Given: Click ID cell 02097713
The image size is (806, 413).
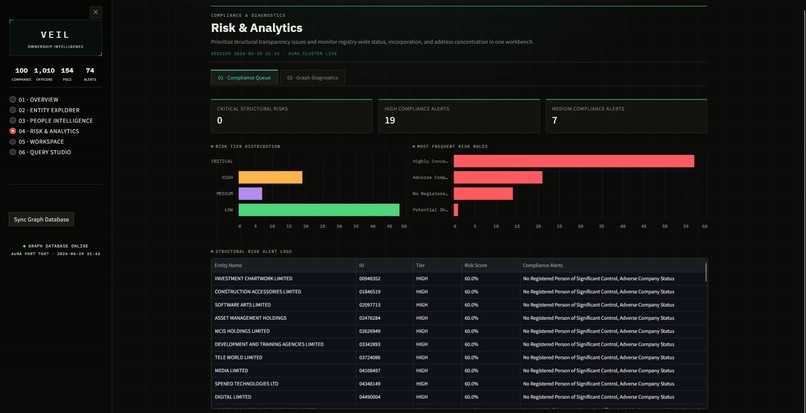Looking at the screenshot, I should coord(384,305).
